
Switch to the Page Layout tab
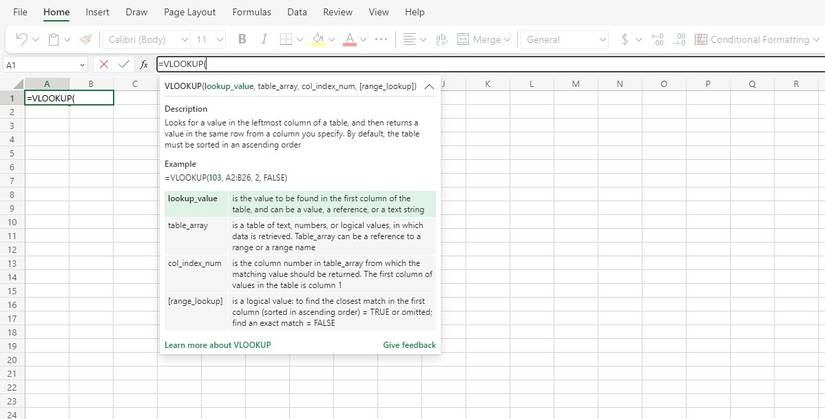tap(189, 12)
